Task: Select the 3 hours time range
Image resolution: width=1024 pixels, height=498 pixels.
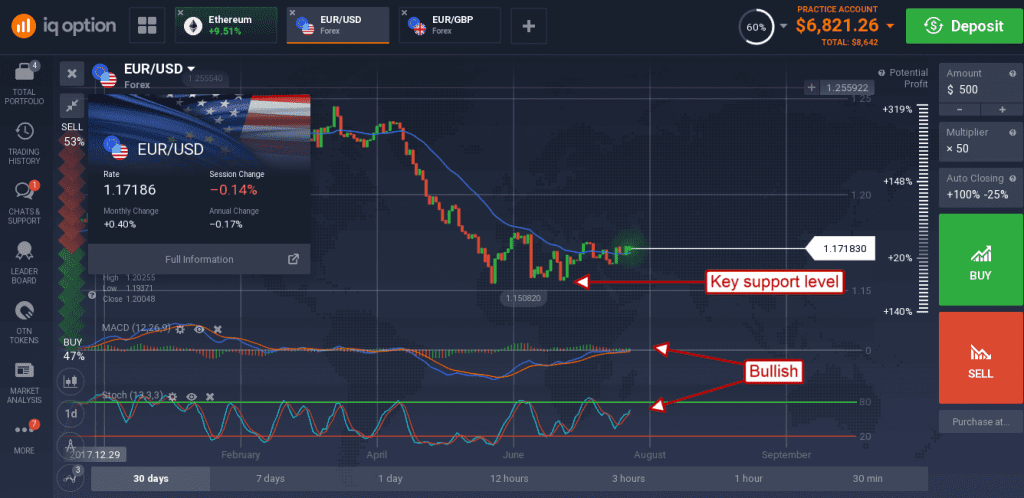Action: point(628,478)
